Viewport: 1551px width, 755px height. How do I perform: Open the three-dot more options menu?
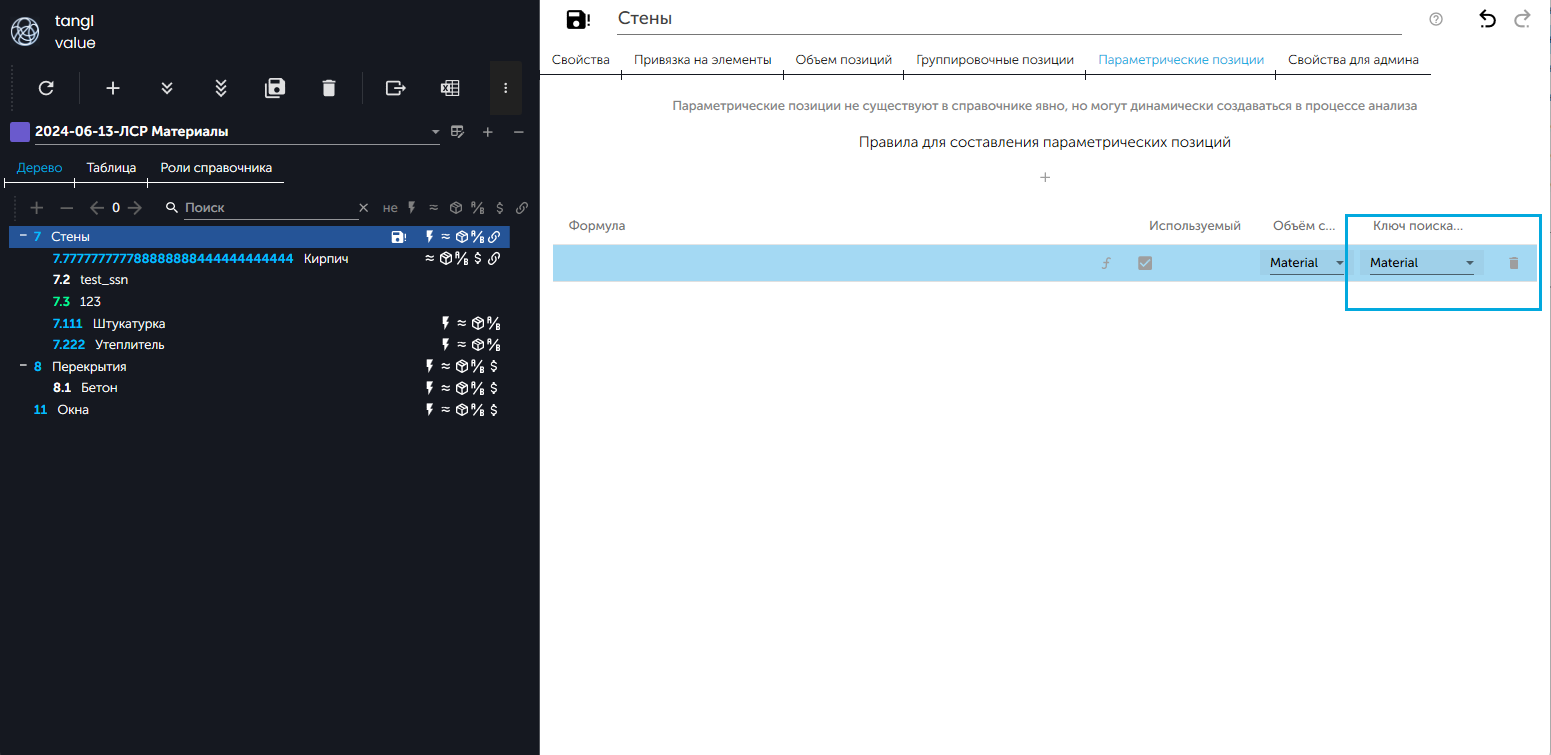coord(506,88)
